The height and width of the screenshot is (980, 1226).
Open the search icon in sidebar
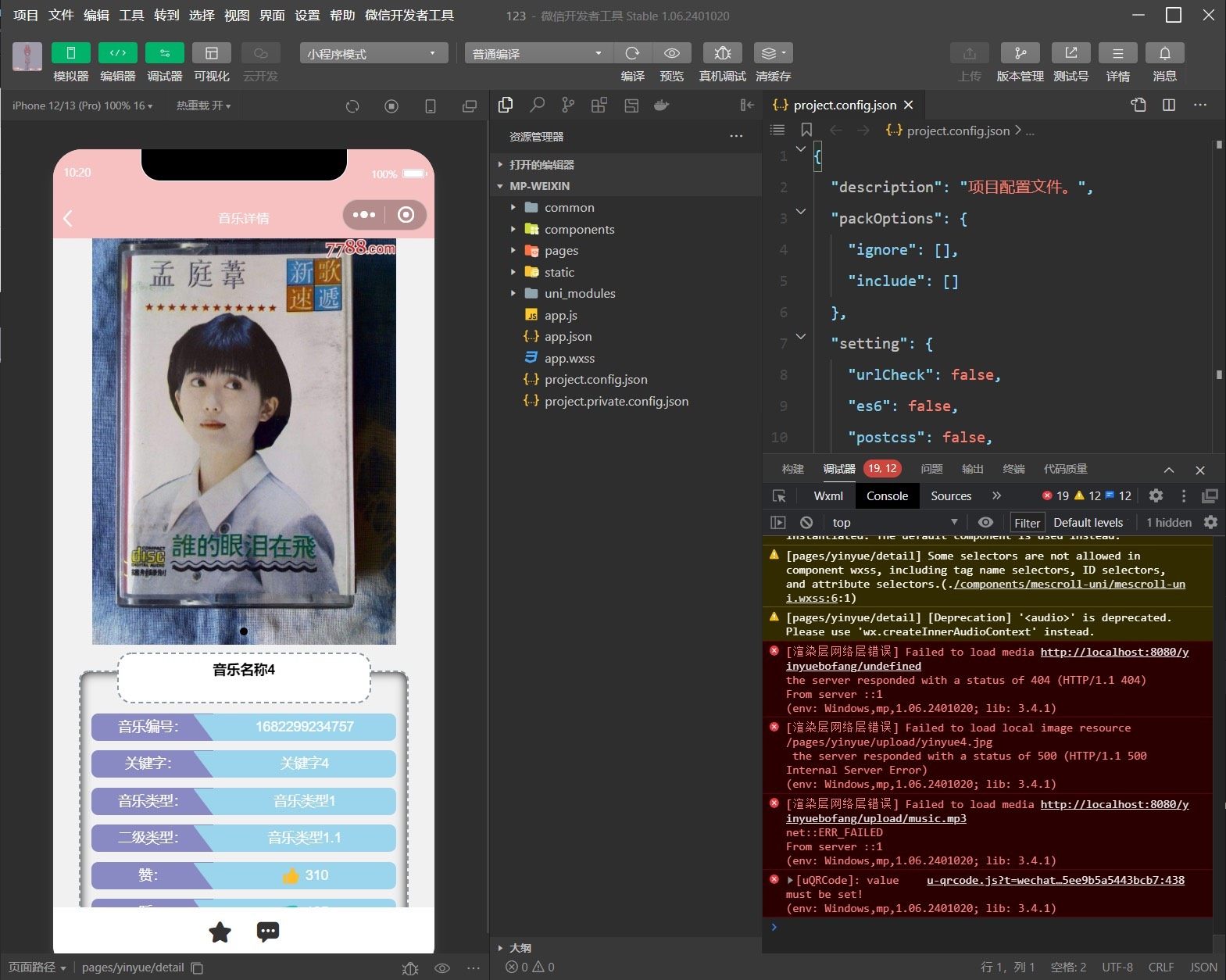[x=537, y=105]
